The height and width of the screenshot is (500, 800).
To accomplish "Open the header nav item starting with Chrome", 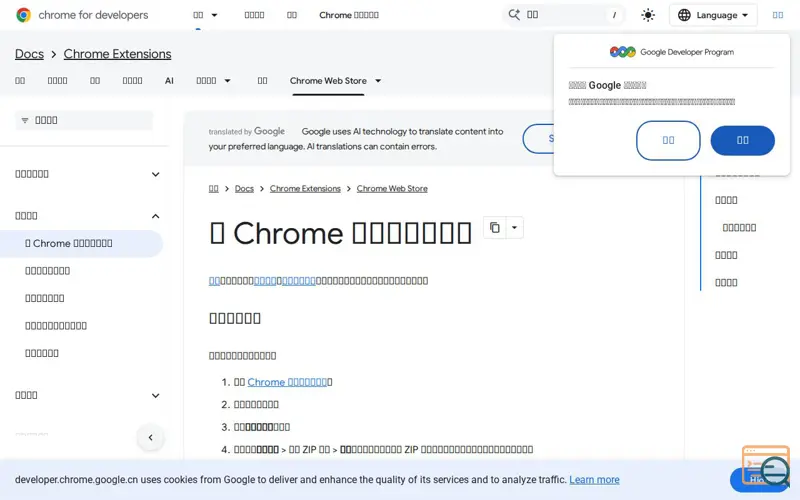I will pos(349,15).
